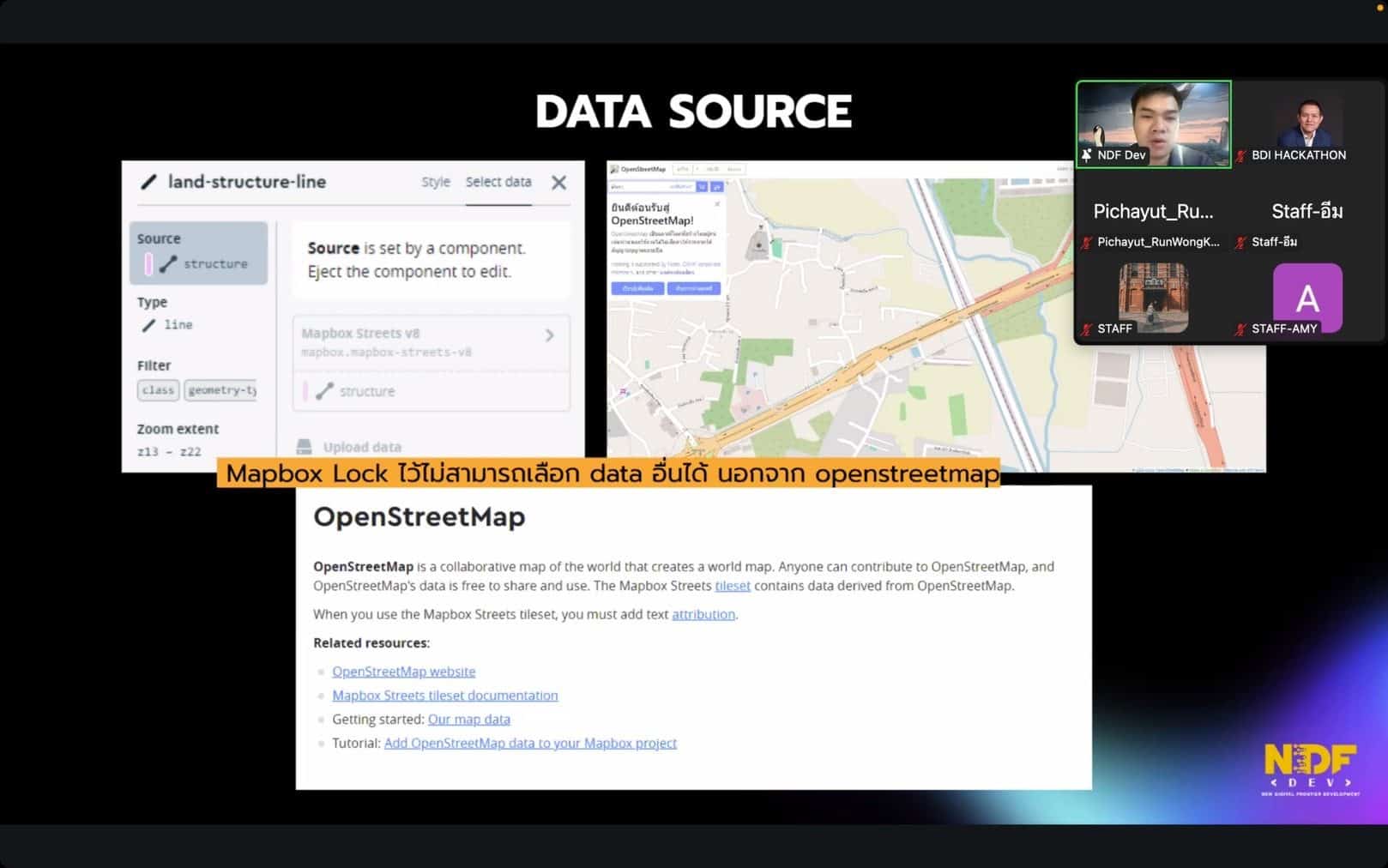Click the attribution hyperlink
1388x868 pixels.
(703, 614)
